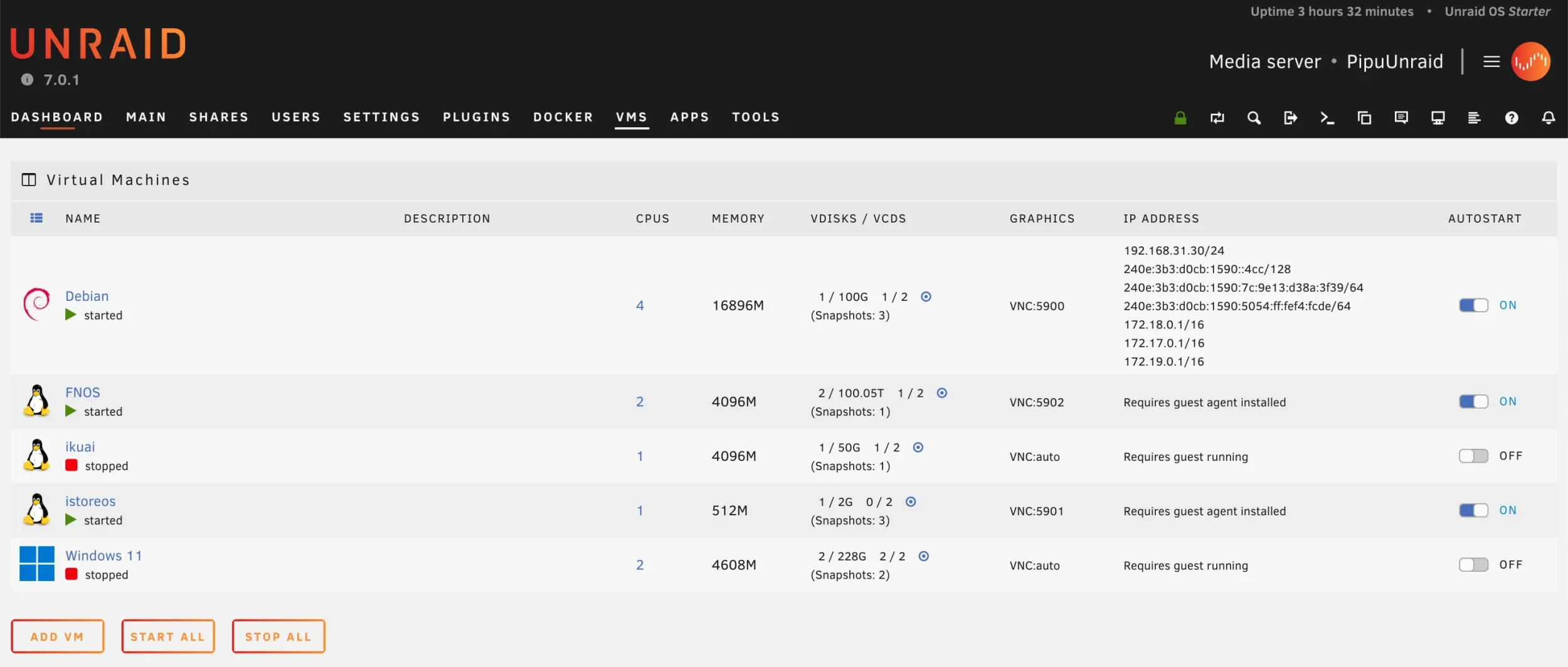Click the green array lock icon
This screenshot has width=1568, height=667.
point(1180,117)
